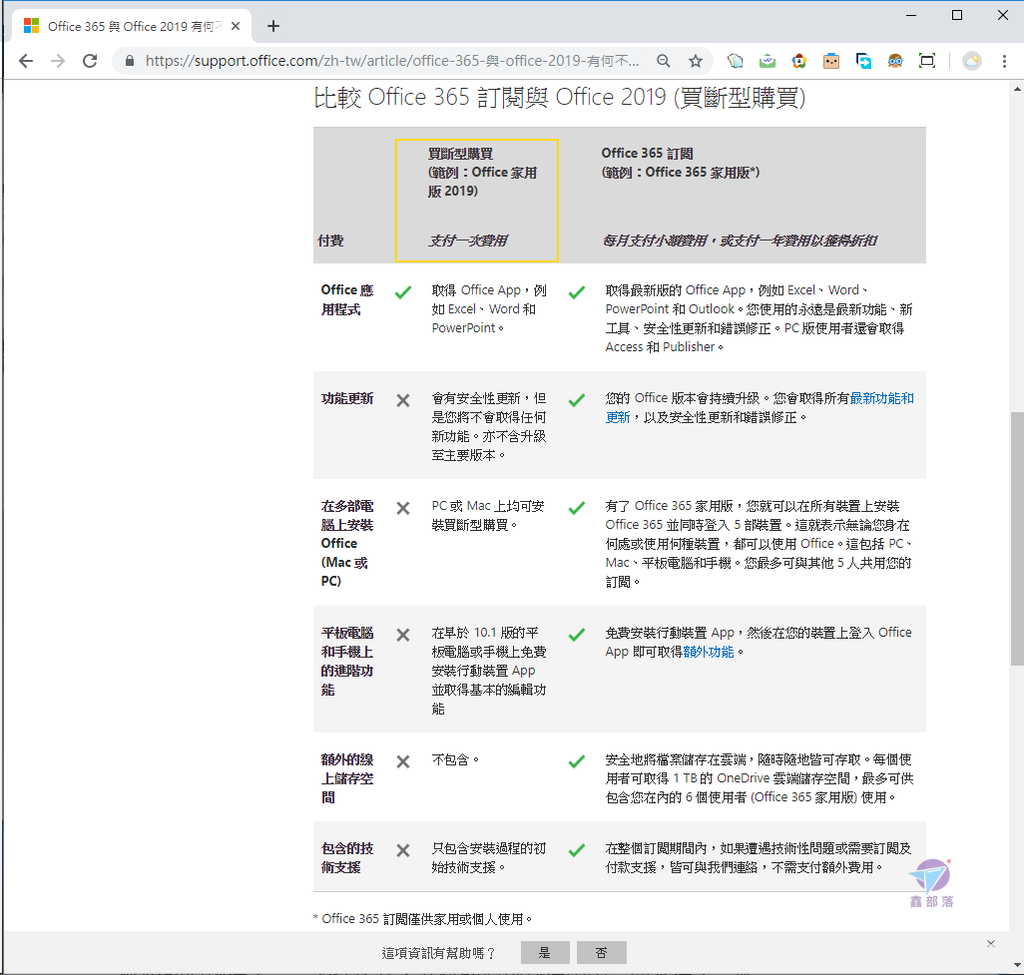
Task: Open the stacked papers extension icon
Action: tap(735, 61)
